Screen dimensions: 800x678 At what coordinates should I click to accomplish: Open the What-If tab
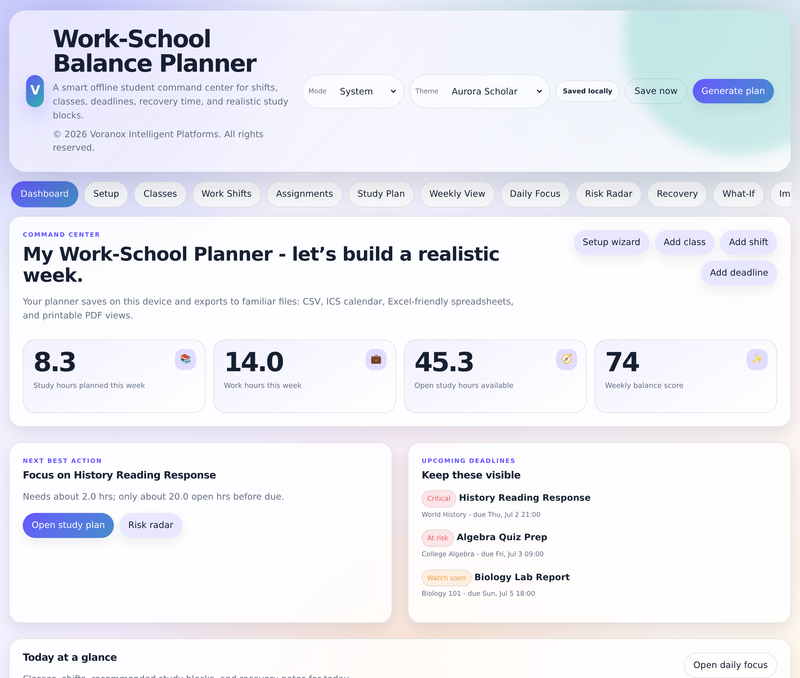pyautogui.click(x=738, y=194)
